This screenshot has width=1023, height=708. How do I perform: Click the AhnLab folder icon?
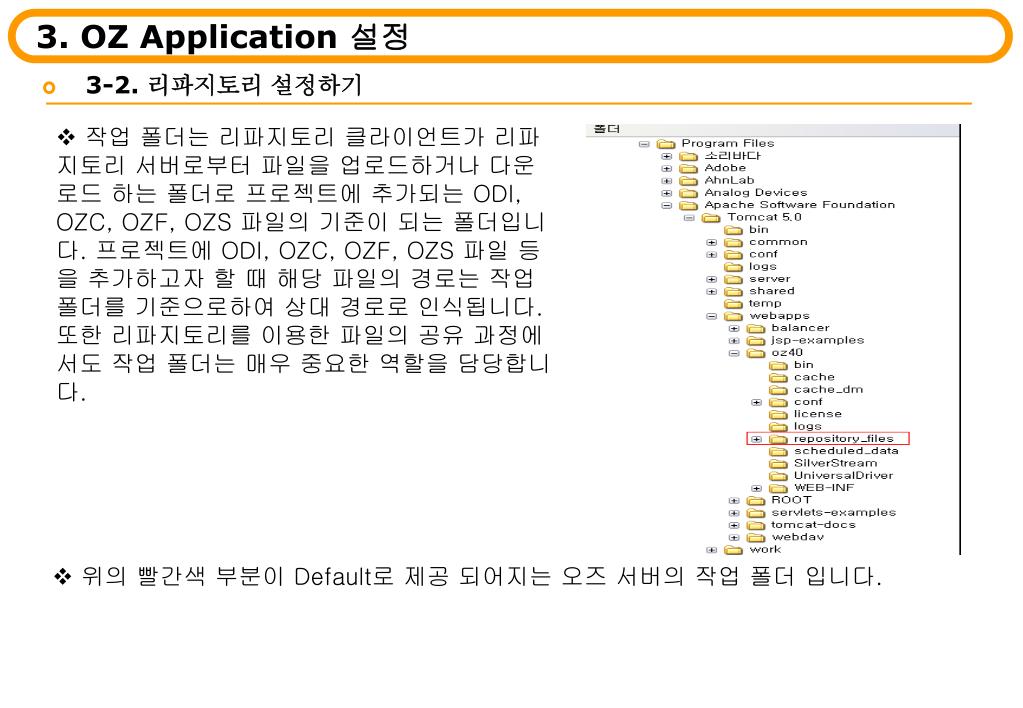[x=688, y=181]
